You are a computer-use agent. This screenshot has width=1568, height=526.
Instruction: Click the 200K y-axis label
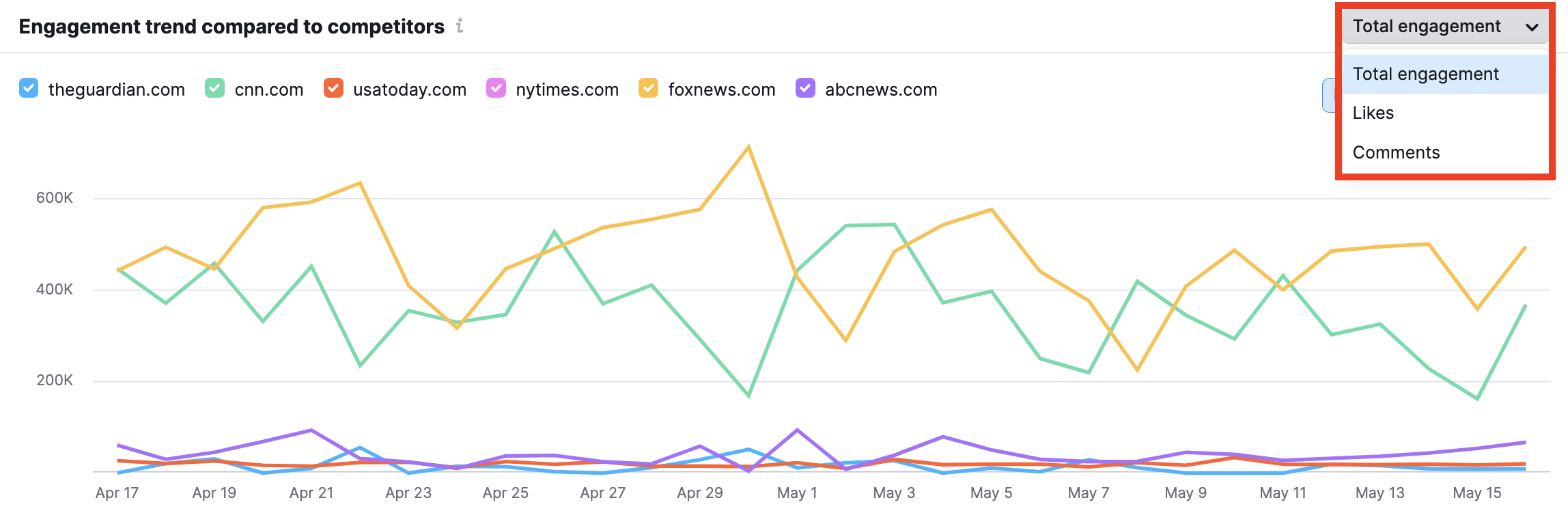[x=55, y=380]
